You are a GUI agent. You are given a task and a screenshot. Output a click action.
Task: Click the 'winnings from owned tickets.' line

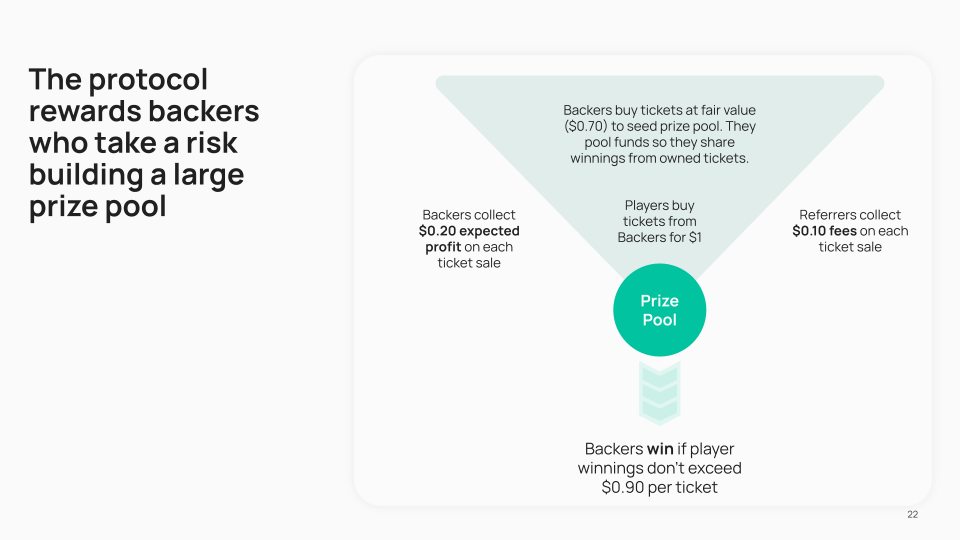(659, 158)
